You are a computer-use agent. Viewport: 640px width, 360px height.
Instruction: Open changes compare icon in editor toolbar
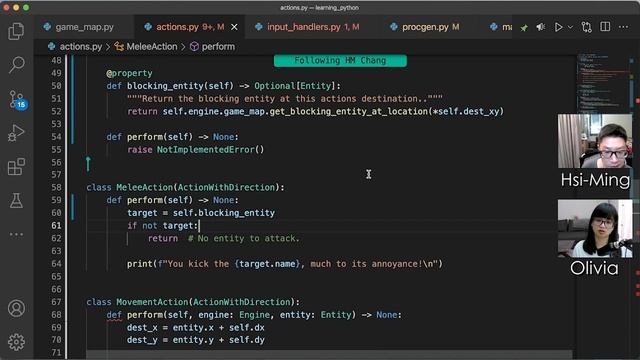click(587, 27)
